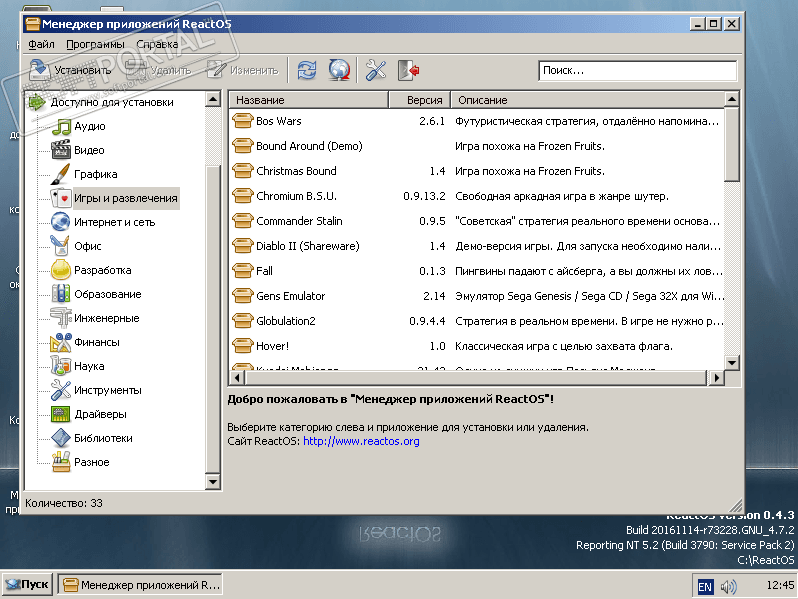Click the category tree scroll-down arrow

[213, 481]
